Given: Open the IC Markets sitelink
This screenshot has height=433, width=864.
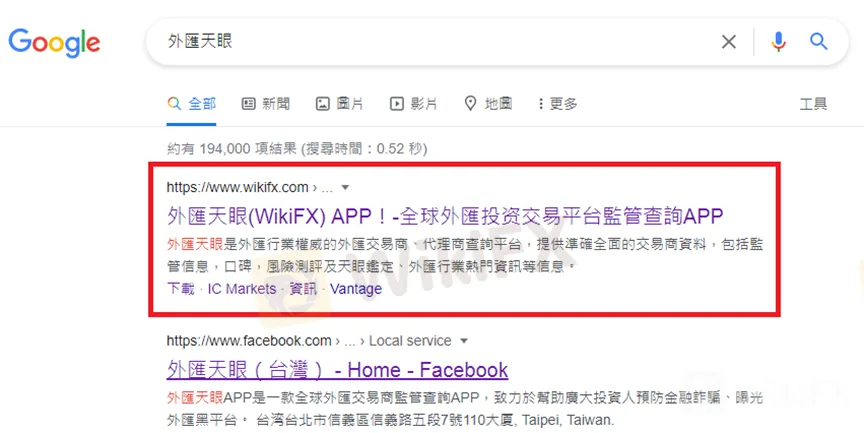Looking at the screenshot, I should (x=242, y=289).
